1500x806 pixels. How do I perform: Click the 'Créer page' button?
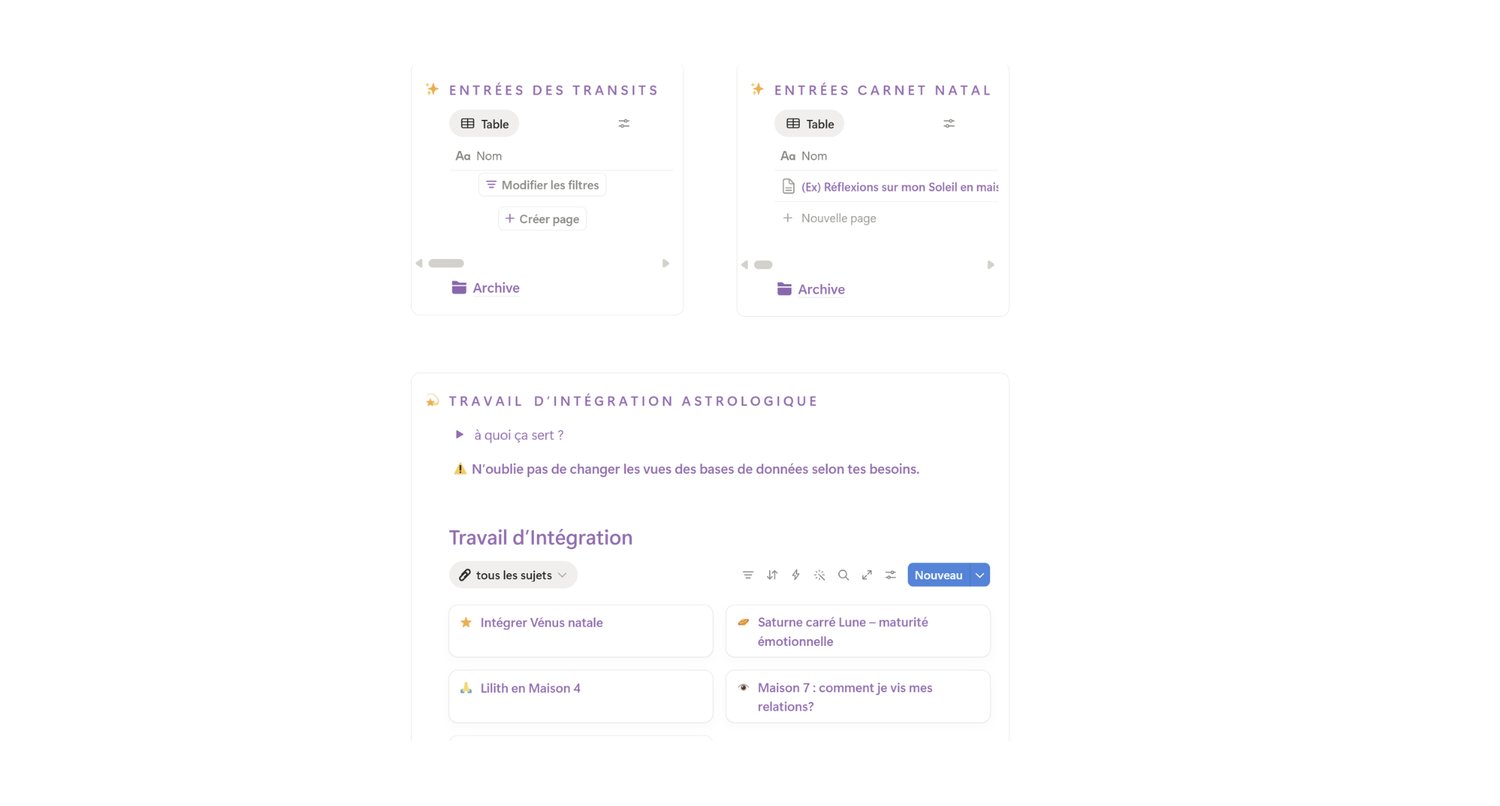pyautogui.click(x=542, y=219)
